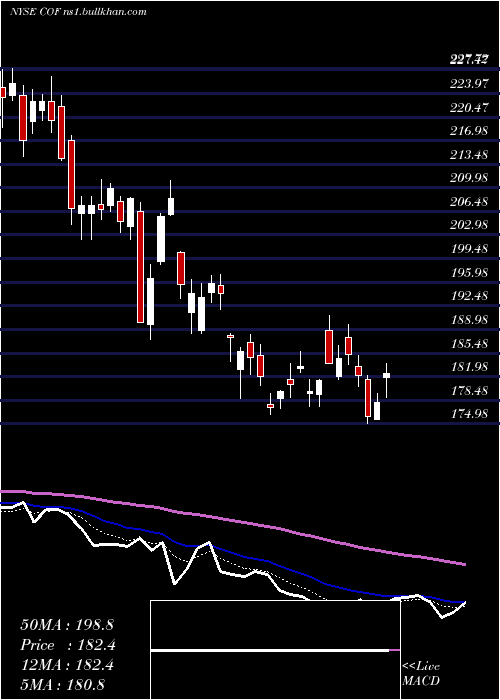Select the 178.48 price axis label
Screen dimensions: 500x700
click(x=469, y=391)
